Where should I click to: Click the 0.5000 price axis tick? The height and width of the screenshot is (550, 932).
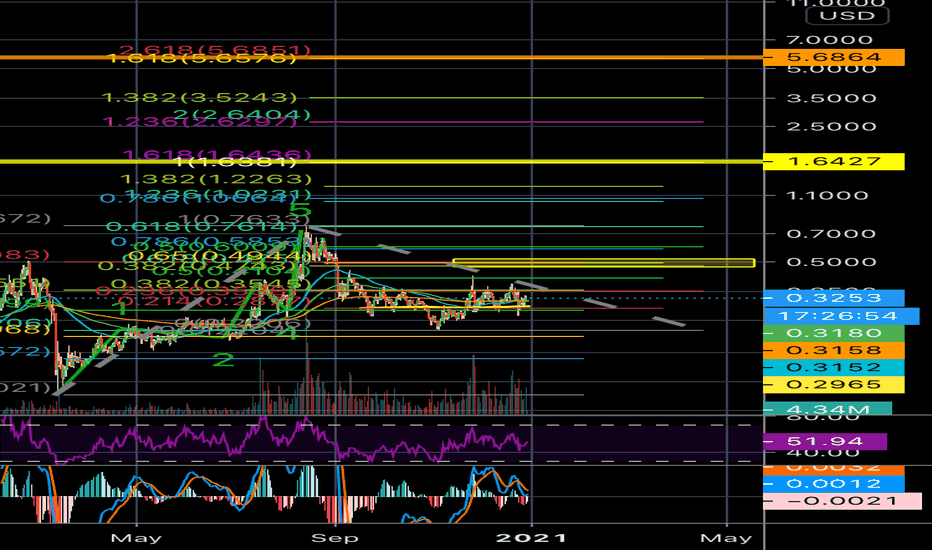[832, 262]
